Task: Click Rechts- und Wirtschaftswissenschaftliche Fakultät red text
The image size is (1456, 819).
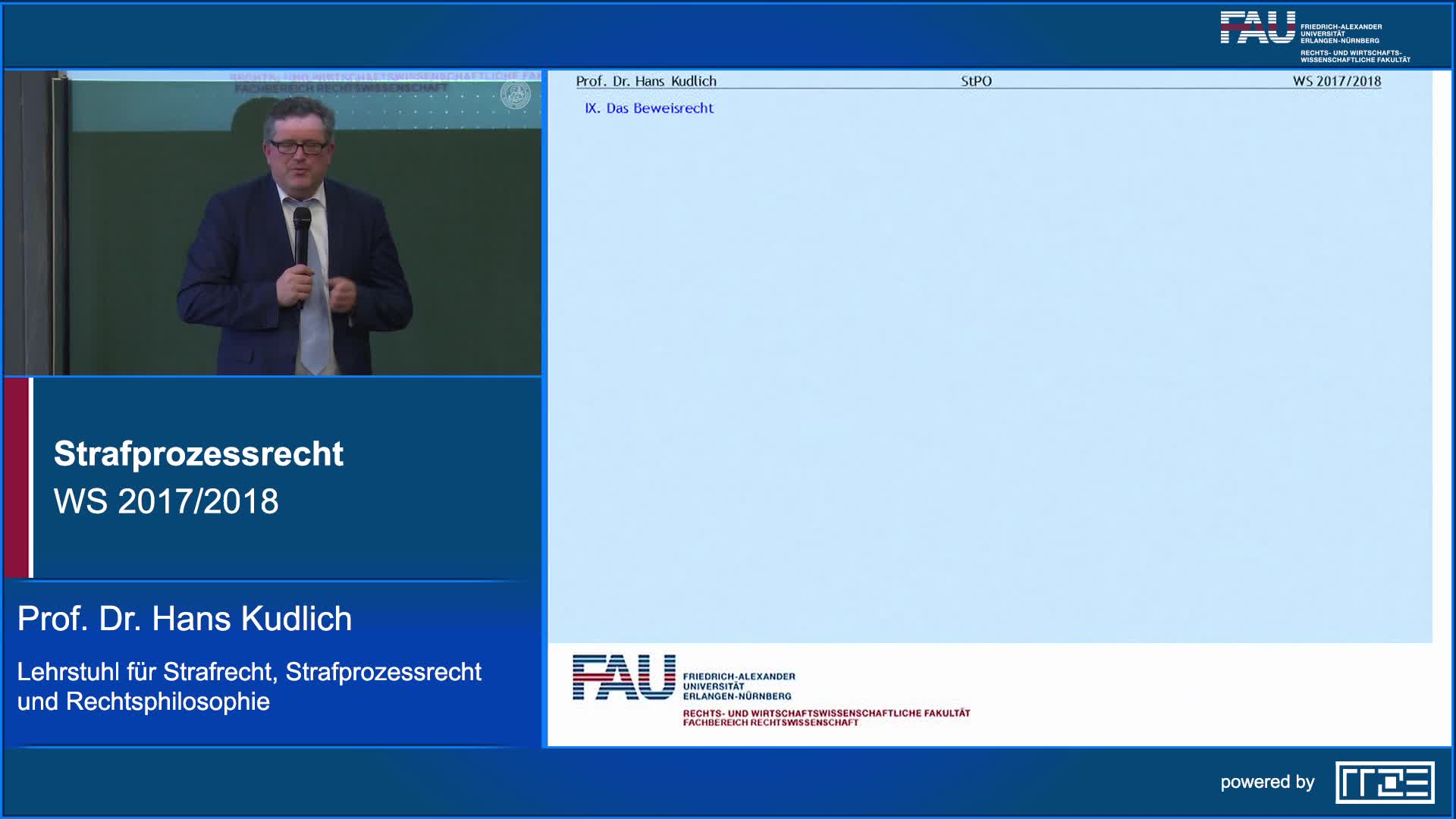Action: click(x=826, y=713)
